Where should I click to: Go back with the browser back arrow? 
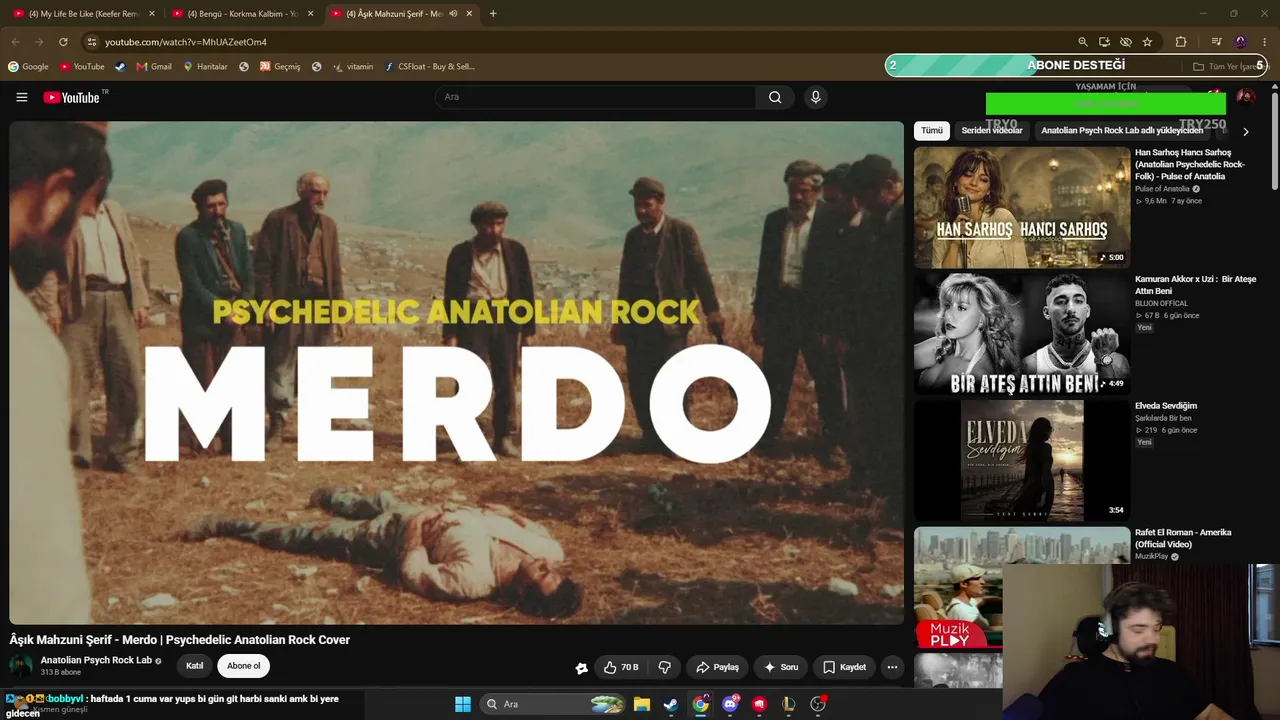coord(15,42)
